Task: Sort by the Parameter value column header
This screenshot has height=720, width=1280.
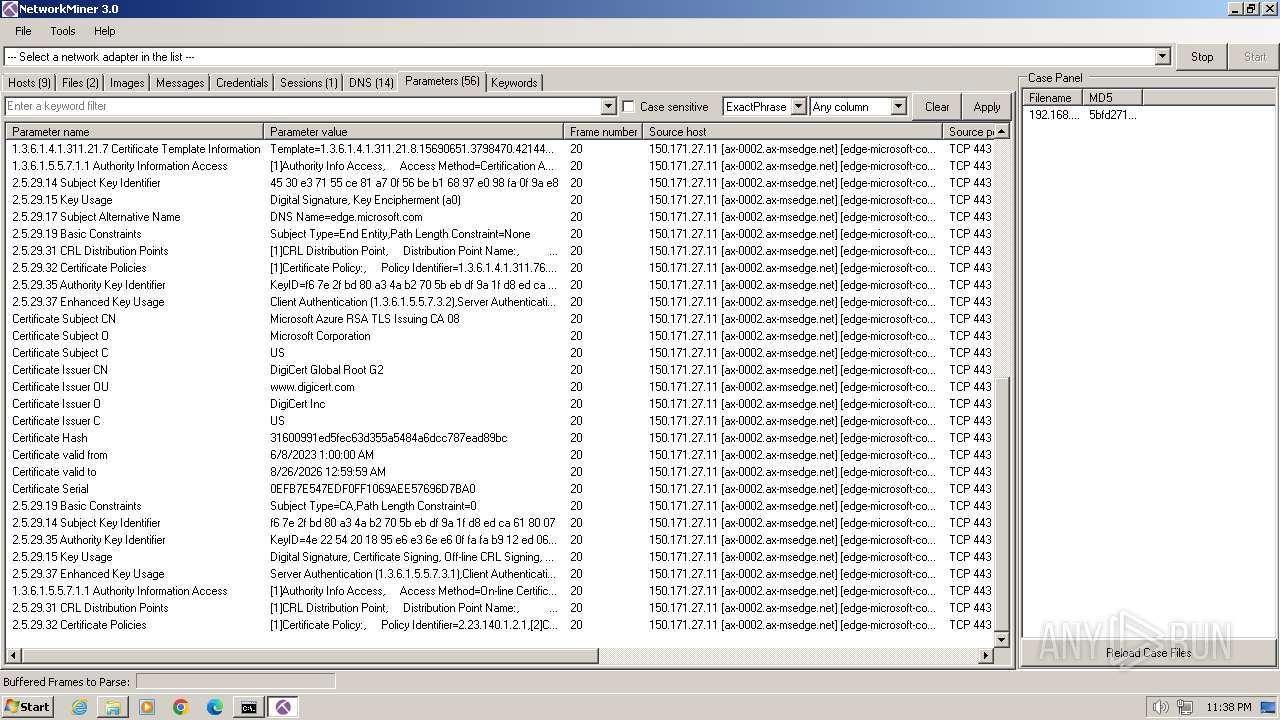Action: [413, 131]
